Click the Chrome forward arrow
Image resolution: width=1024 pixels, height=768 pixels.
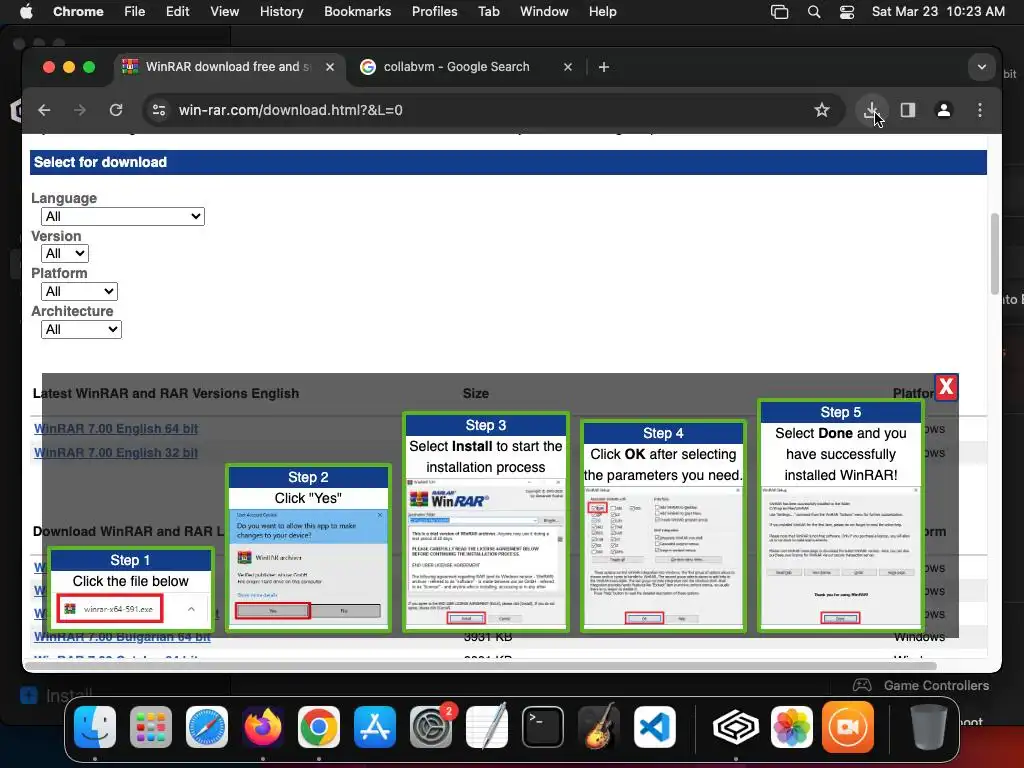[80, 110]
